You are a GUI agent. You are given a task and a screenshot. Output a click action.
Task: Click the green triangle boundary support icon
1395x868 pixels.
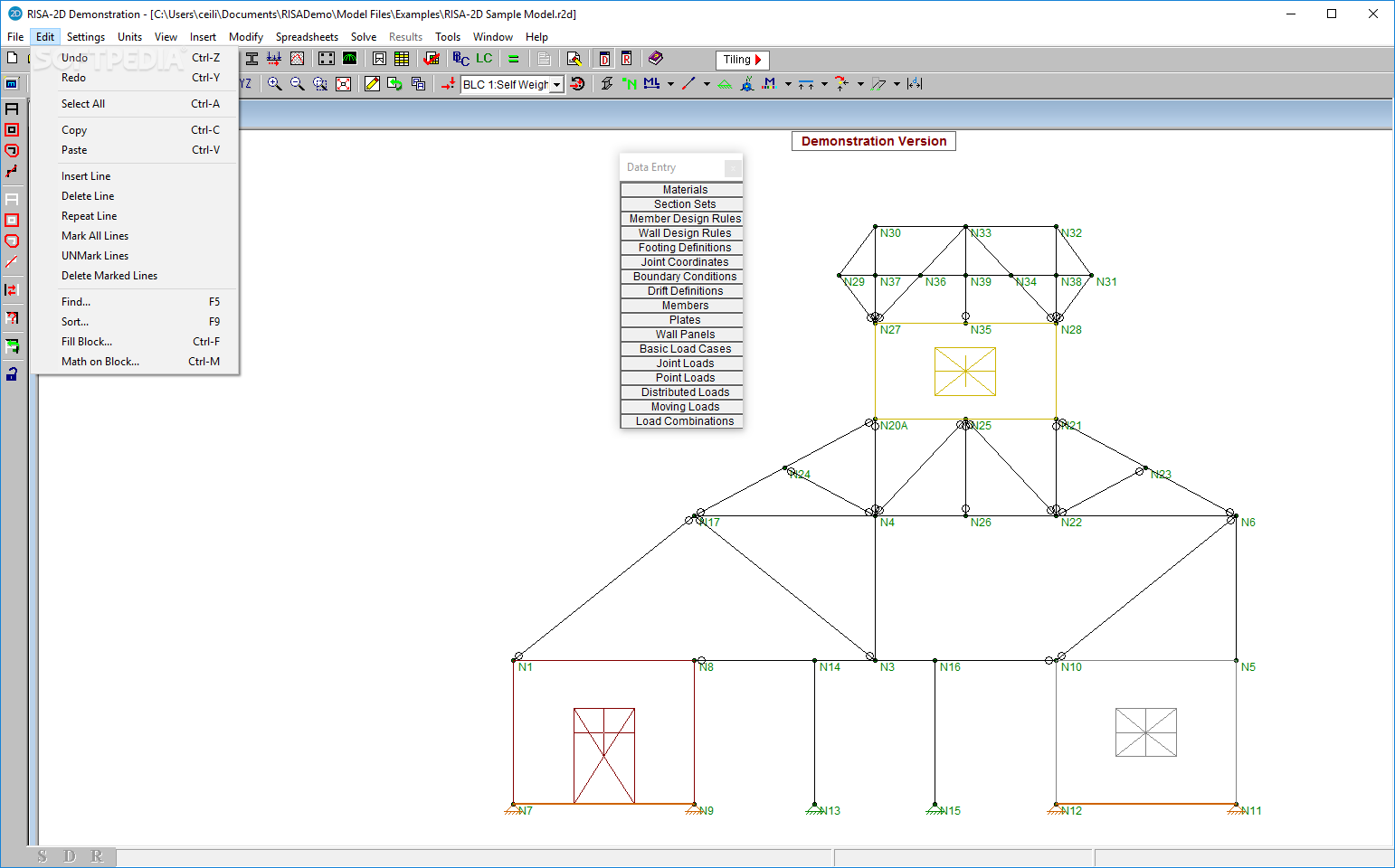point(725,84)
